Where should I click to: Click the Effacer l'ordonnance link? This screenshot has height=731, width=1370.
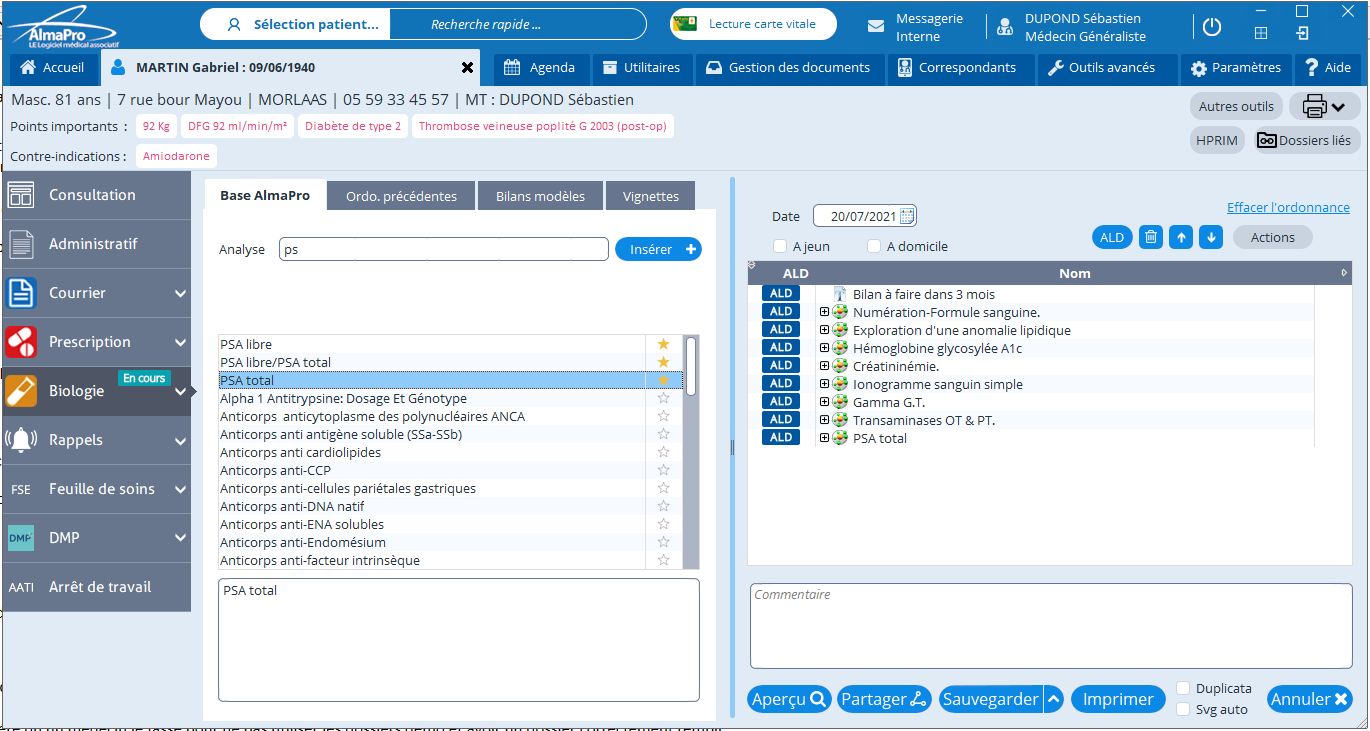click(1288, 208)
